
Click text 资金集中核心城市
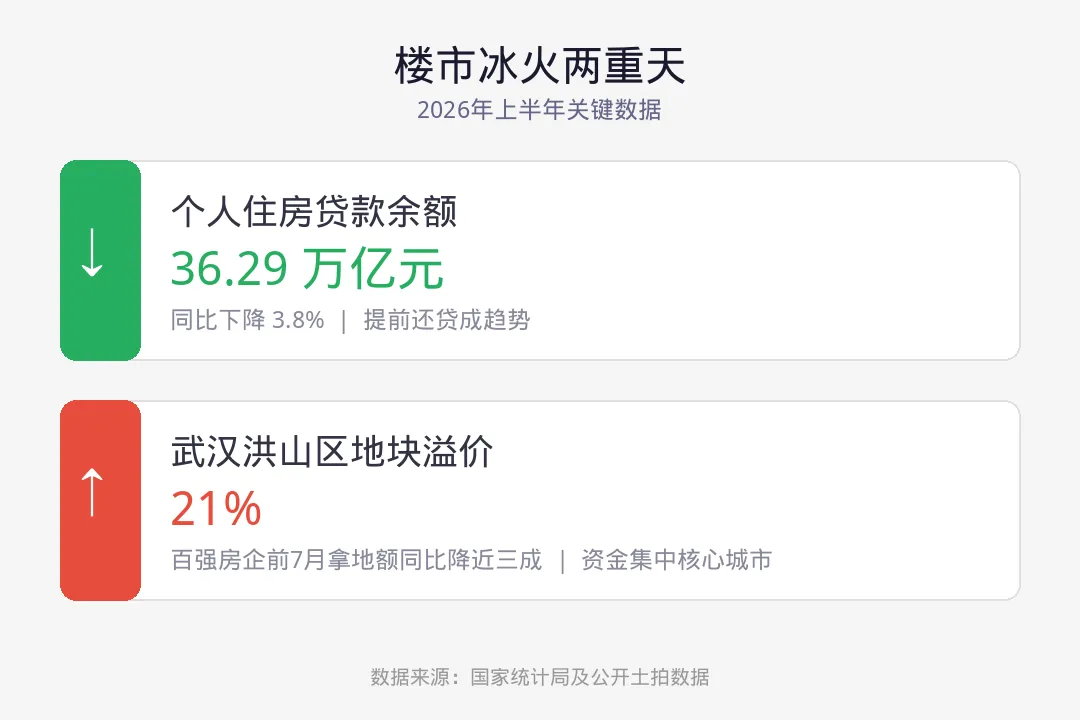click(x=676, y=559)
